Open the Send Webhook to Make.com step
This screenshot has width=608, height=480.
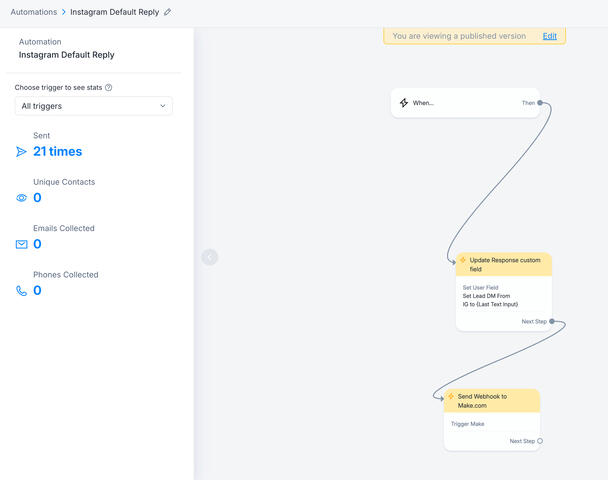tap(492, 420)
